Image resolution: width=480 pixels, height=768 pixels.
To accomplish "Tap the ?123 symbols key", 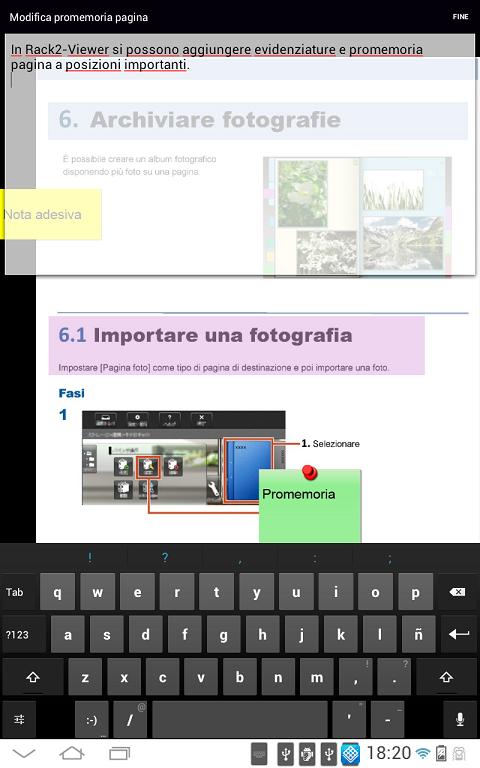I will click(24, 635).
